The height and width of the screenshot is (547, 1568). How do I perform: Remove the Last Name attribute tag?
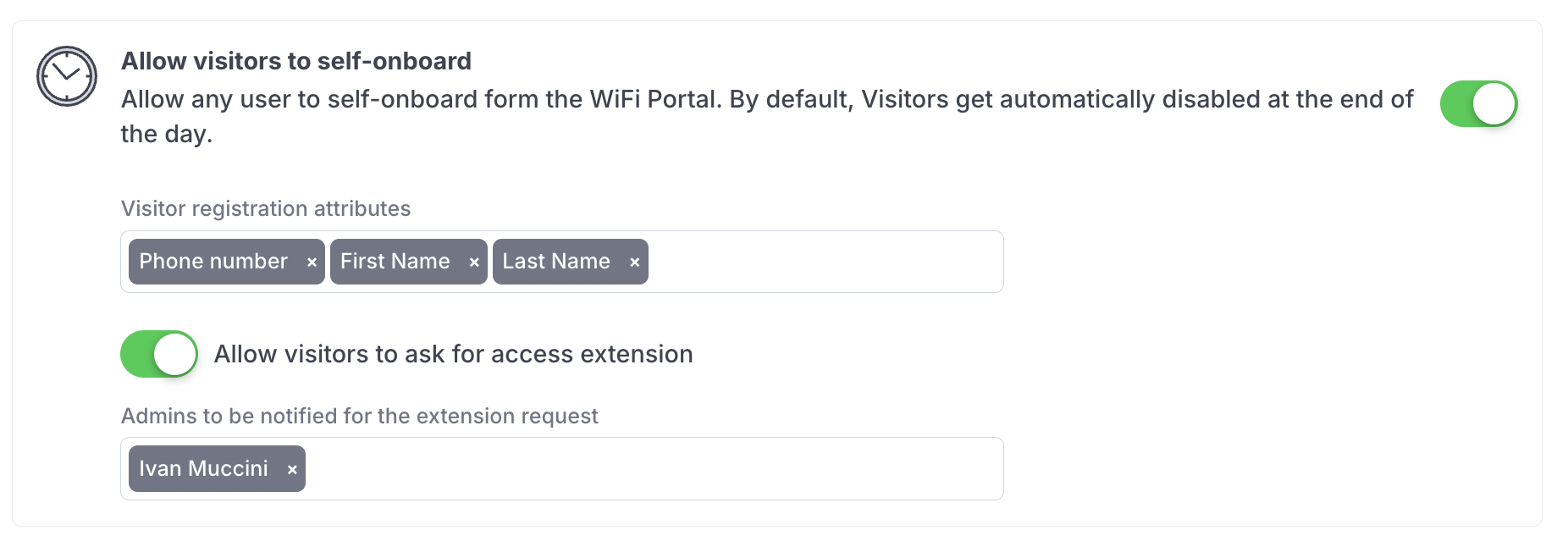pyautogui.click(x=634, y=262)
